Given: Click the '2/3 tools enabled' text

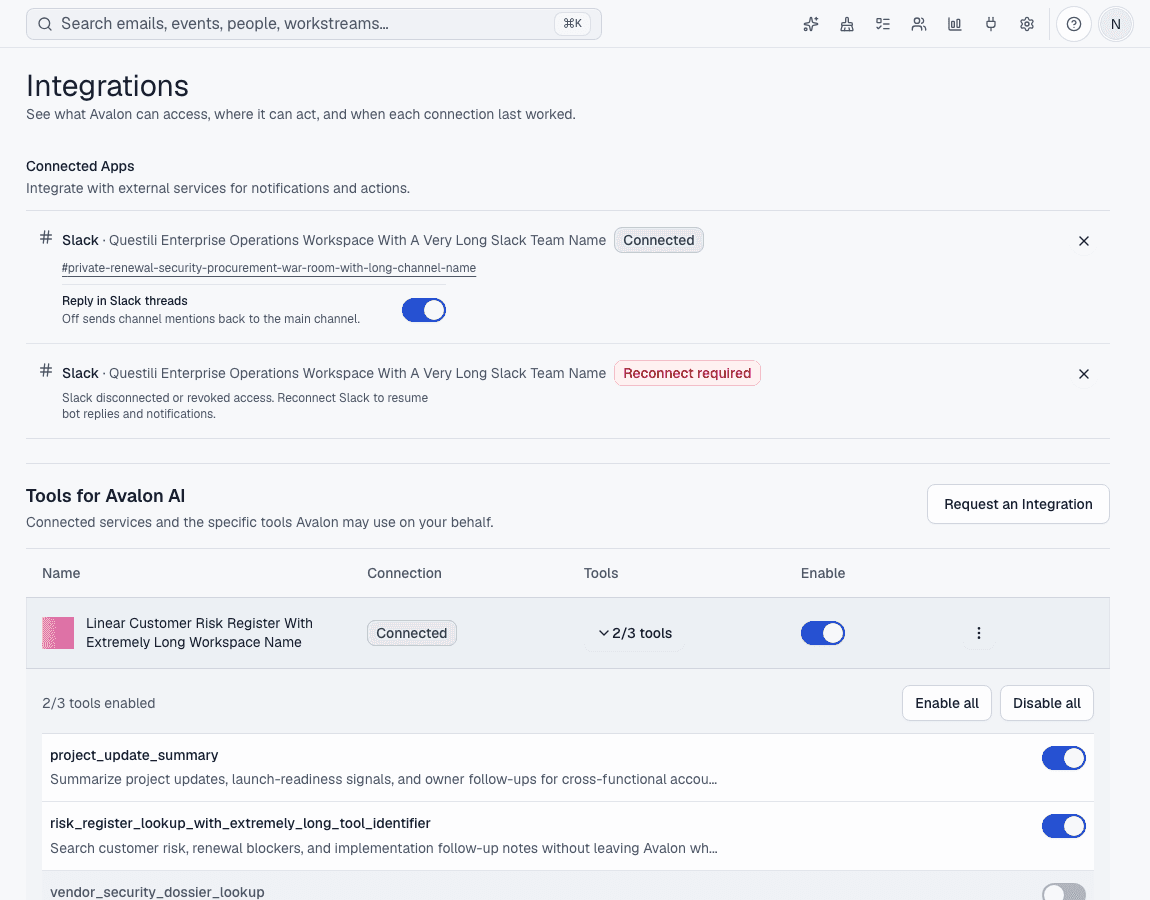Looking at the screenshot, I should pyautogui.click(x=98, y=703).
